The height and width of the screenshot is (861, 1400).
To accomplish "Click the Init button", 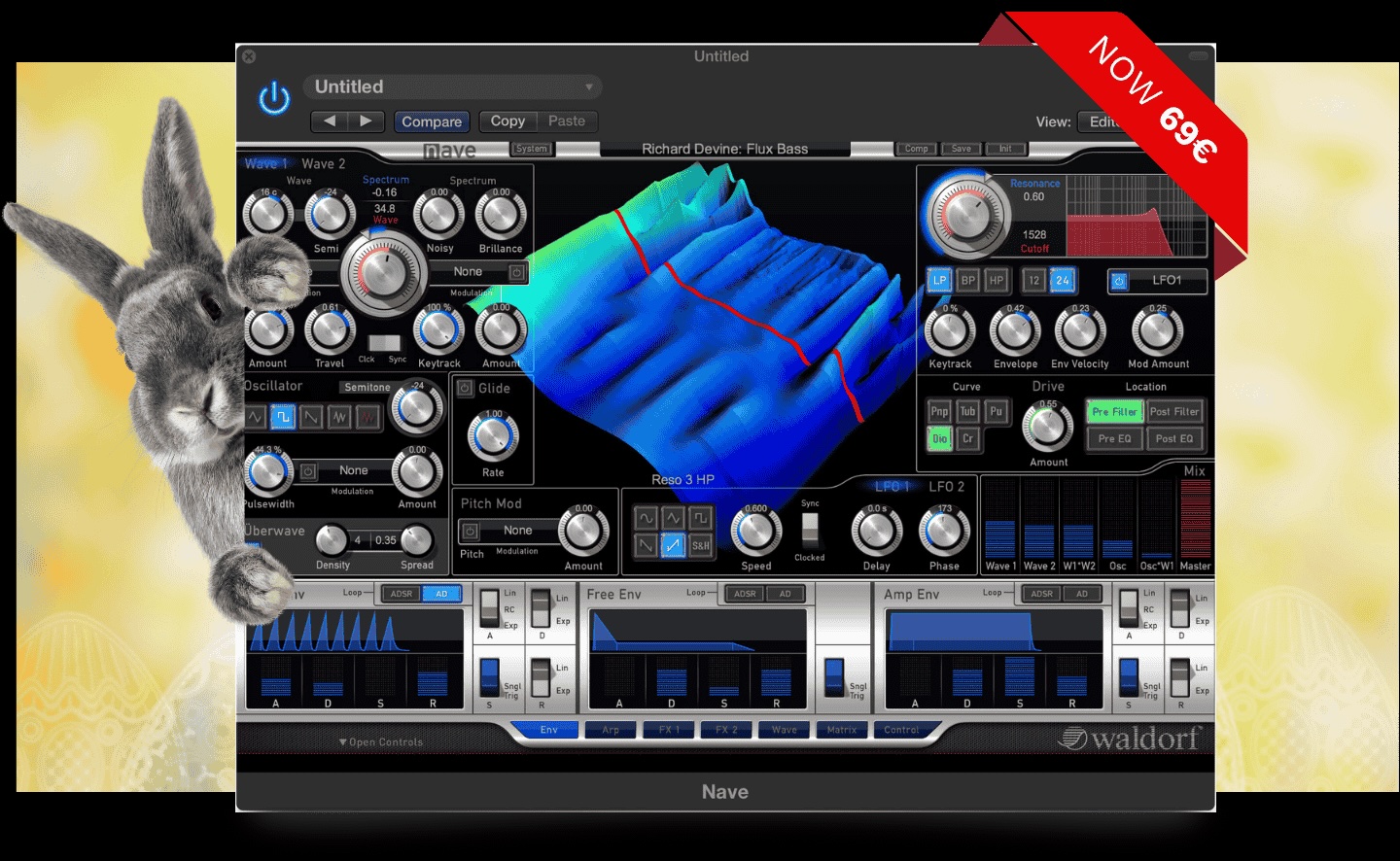I will coord(1005,149).
